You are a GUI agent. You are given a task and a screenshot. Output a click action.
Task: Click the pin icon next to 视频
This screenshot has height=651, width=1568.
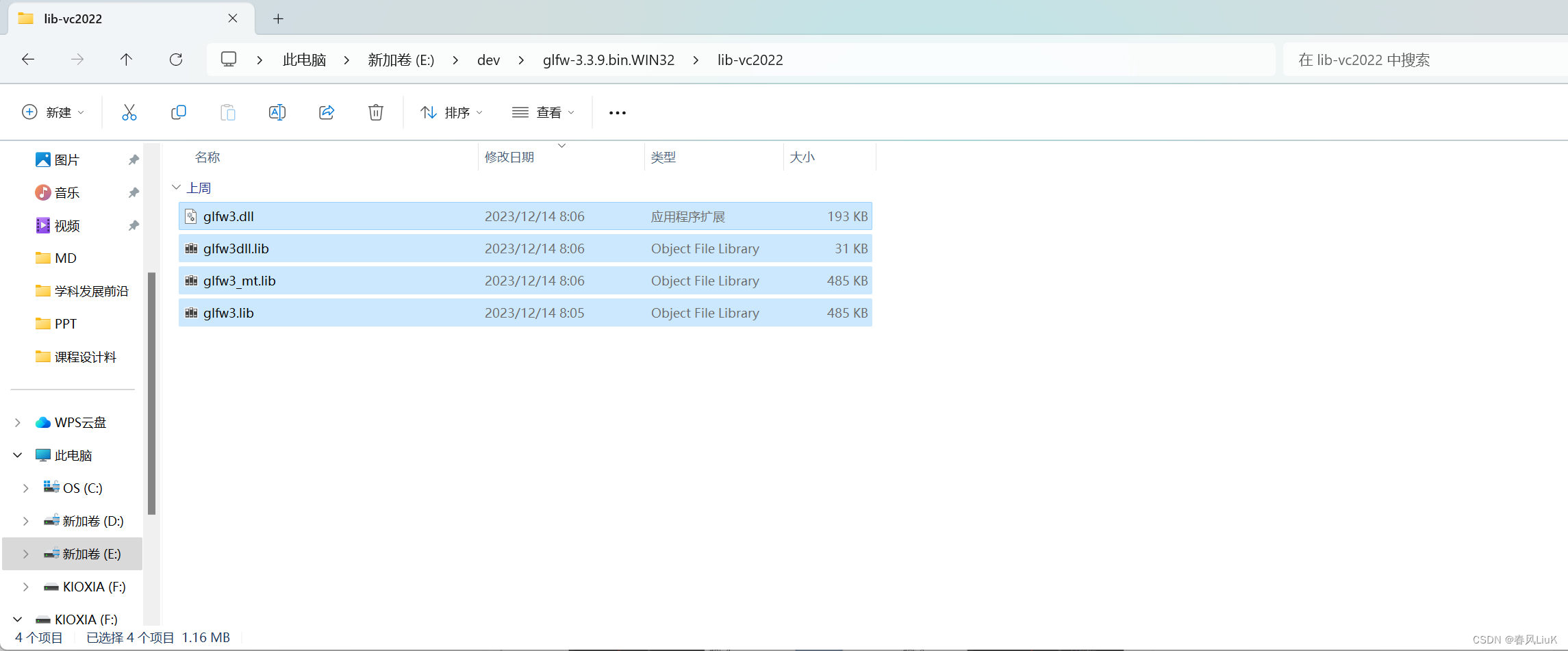point(134,225)
